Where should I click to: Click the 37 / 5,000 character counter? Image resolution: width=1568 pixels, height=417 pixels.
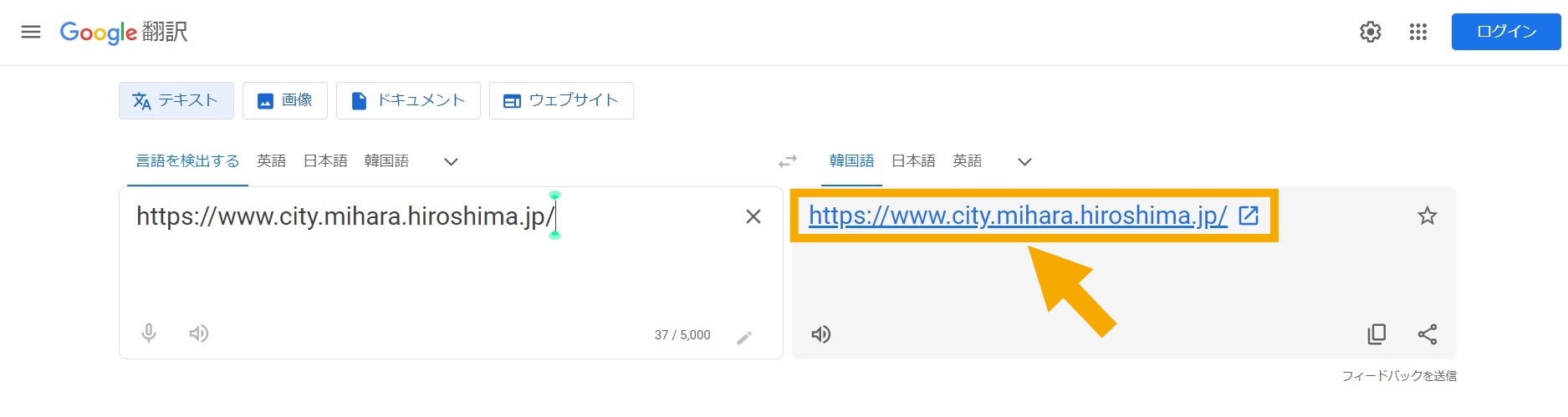click(682, 335)
